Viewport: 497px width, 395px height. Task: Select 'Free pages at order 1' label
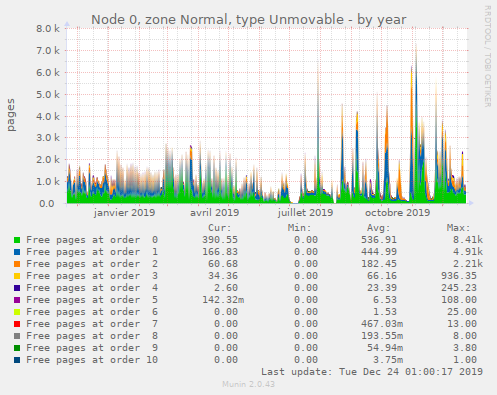coord(92,252)
